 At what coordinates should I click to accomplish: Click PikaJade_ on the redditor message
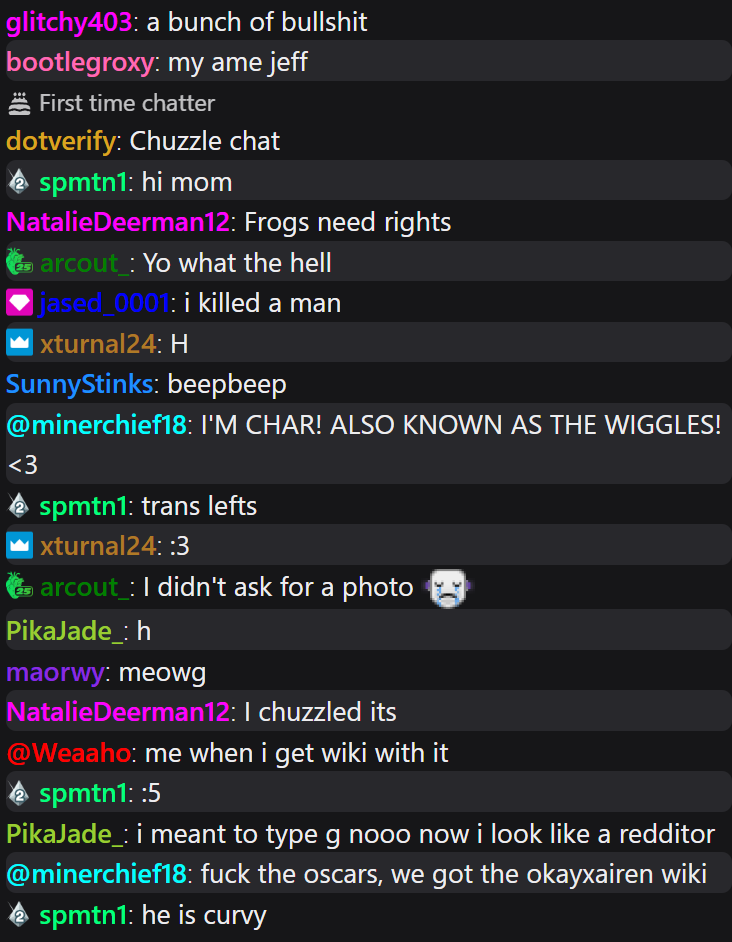(x=66, y=834)
